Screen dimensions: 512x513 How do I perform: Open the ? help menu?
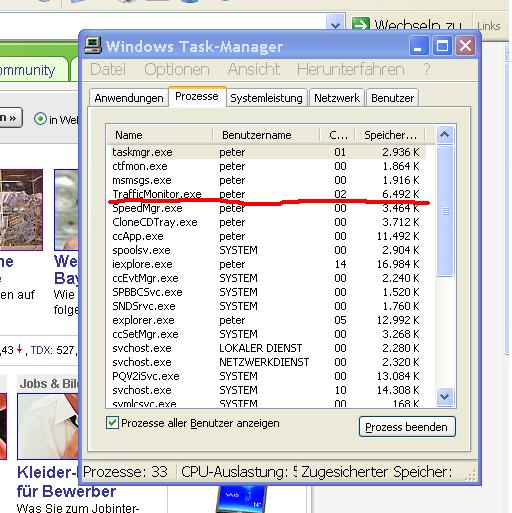(427, 69)
